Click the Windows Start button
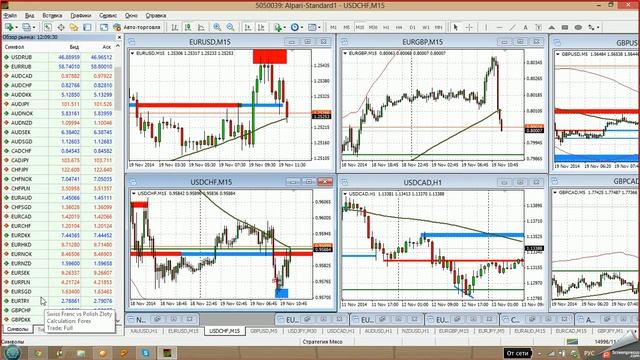The image size is (640, 360). 12,353
